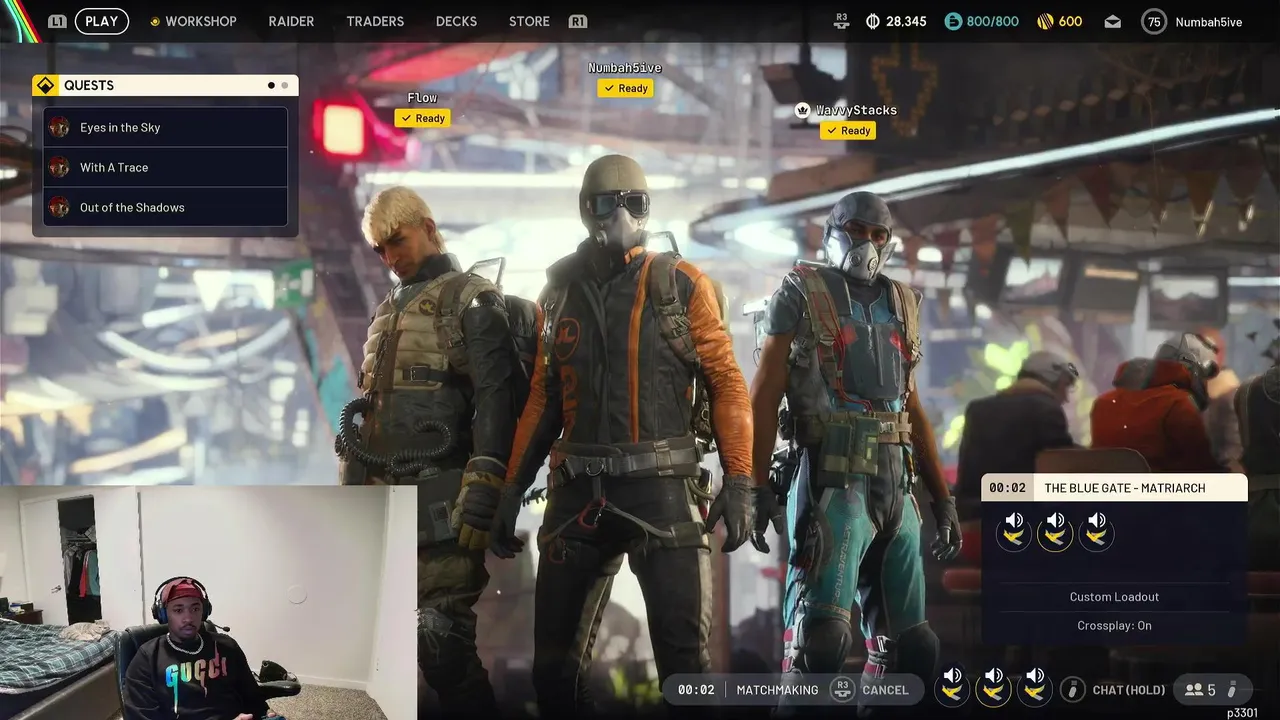The width and height of the screenshot is (1280, 720).
Task: Select the second Quests page dot
Action: (284, 86)
